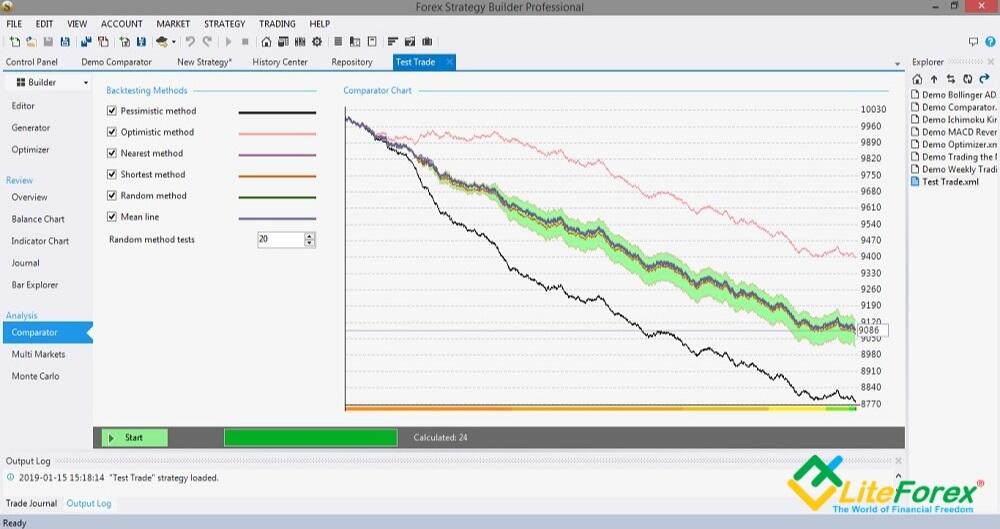
Task: Click the Redo arrow in toolbar
Action: [207, 41]
